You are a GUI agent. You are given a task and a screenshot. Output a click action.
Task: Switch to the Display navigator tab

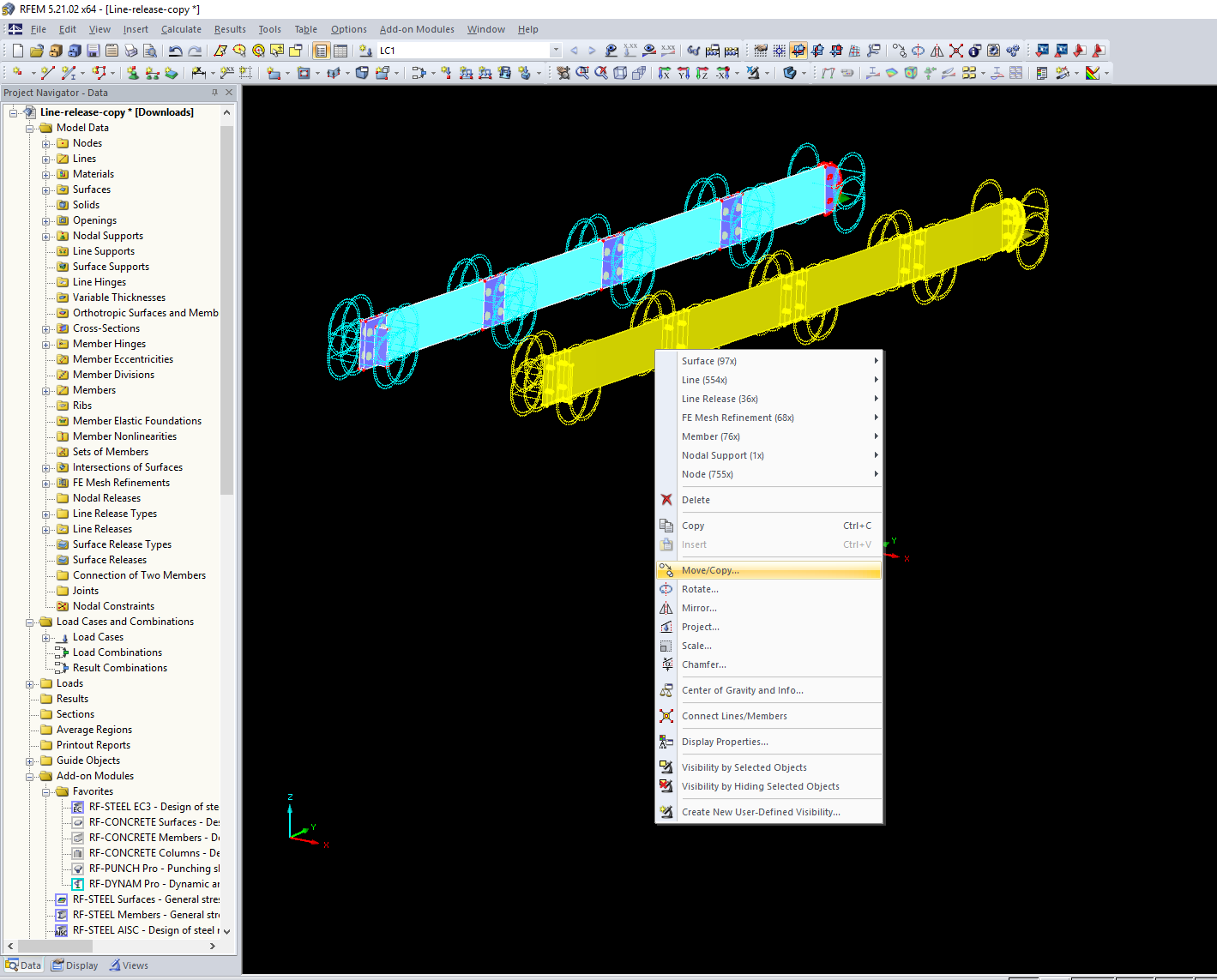[75, 965]
